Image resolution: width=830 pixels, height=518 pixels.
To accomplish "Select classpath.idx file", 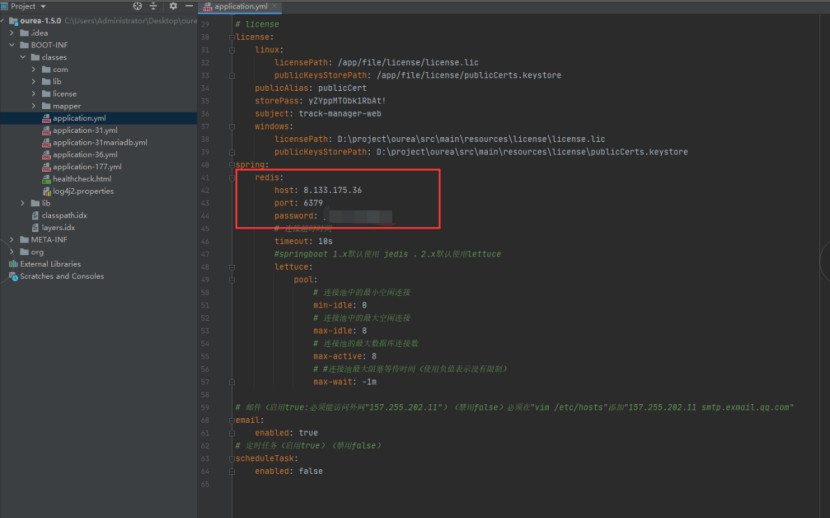I will (x=64, y=215).
